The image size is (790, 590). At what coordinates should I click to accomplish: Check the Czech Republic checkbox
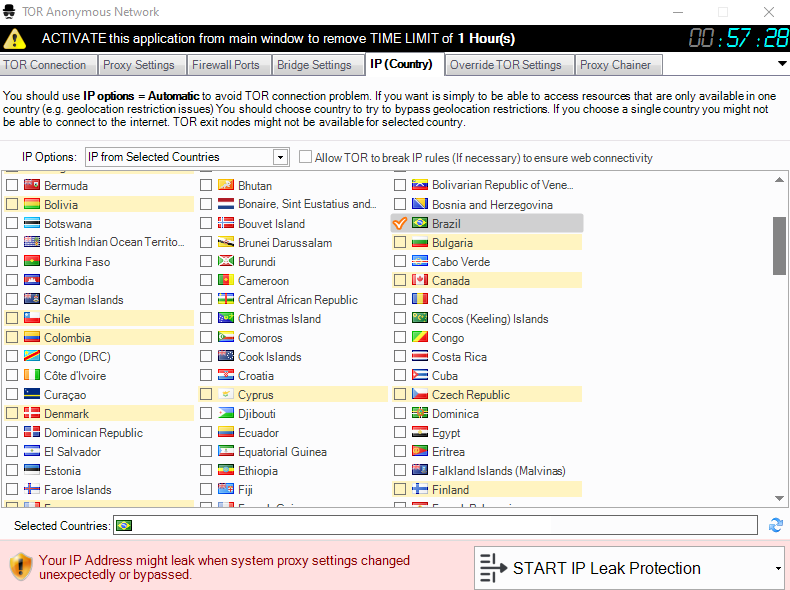click(400, 395)
